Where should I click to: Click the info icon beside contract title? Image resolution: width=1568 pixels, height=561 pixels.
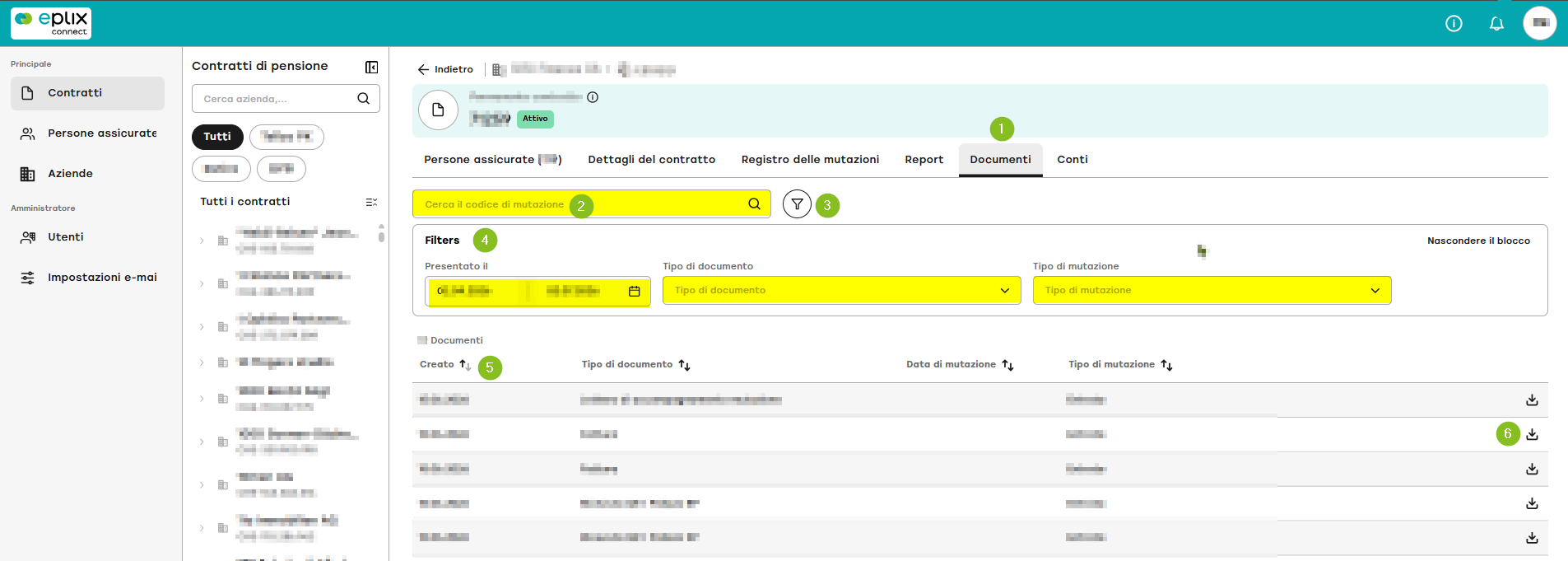pos(593,97)
